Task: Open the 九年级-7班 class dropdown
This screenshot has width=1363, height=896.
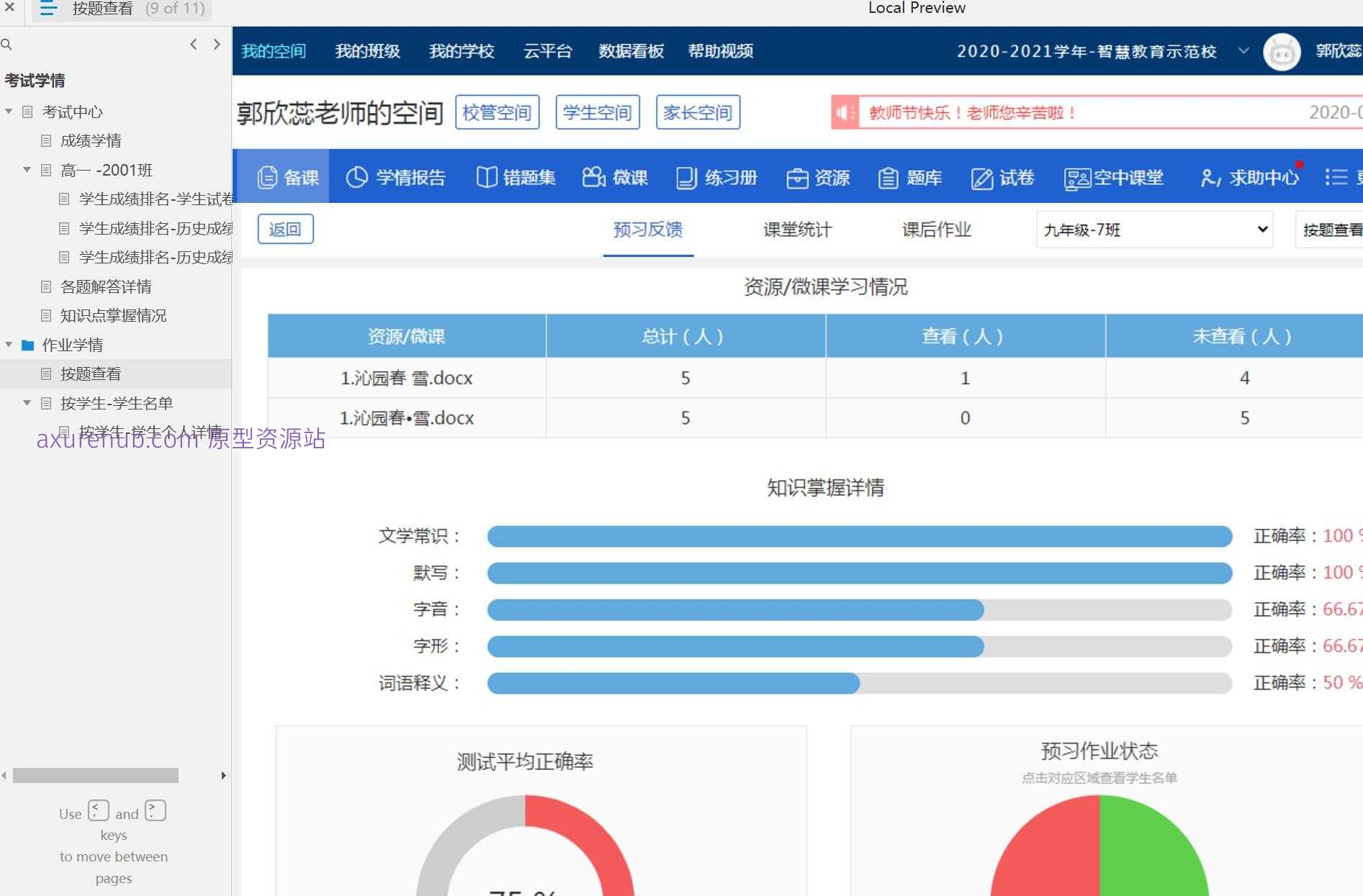Action: click(x=1153, y=229)
